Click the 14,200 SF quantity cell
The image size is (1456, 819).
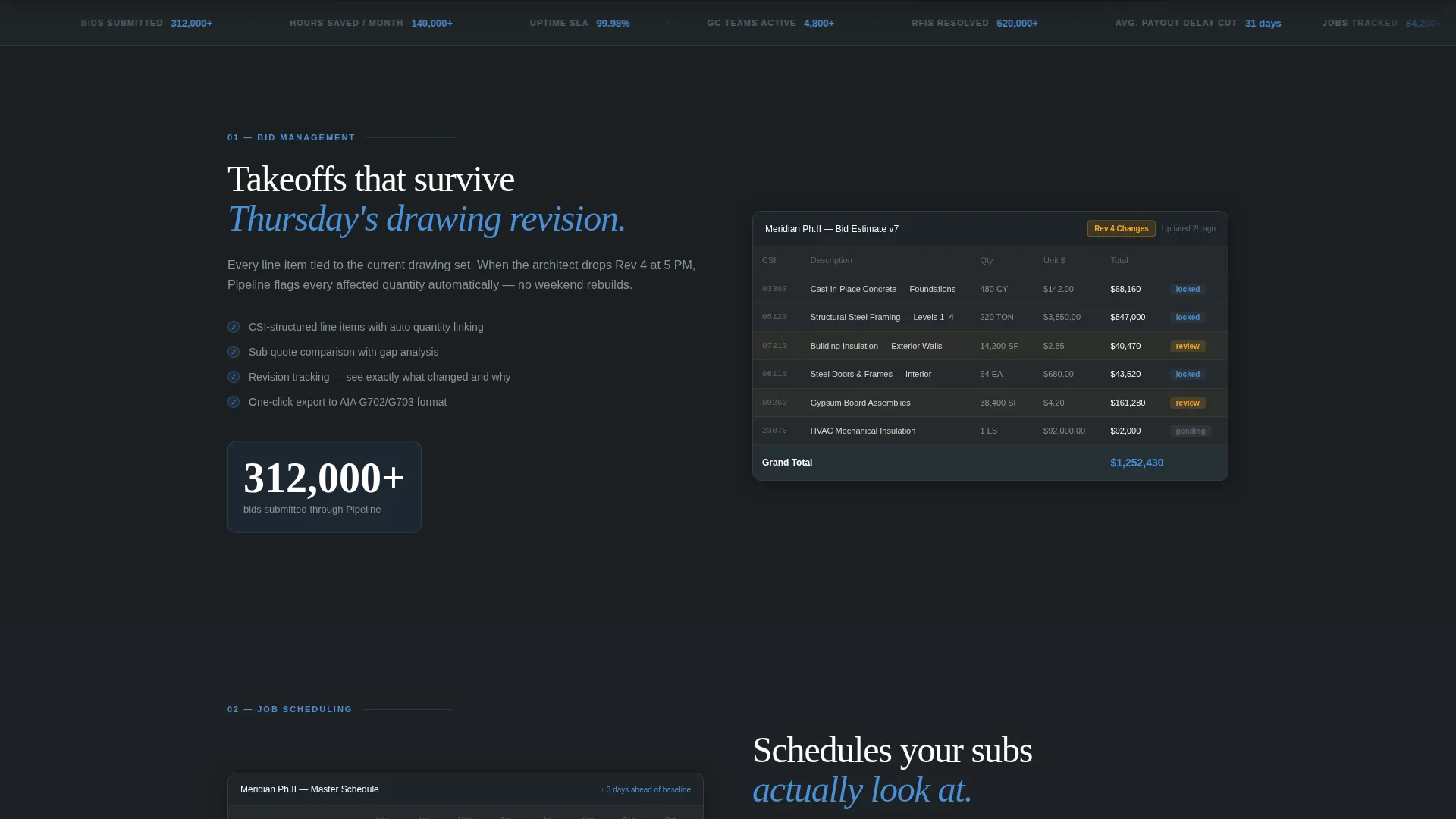(x=999, y=346)
